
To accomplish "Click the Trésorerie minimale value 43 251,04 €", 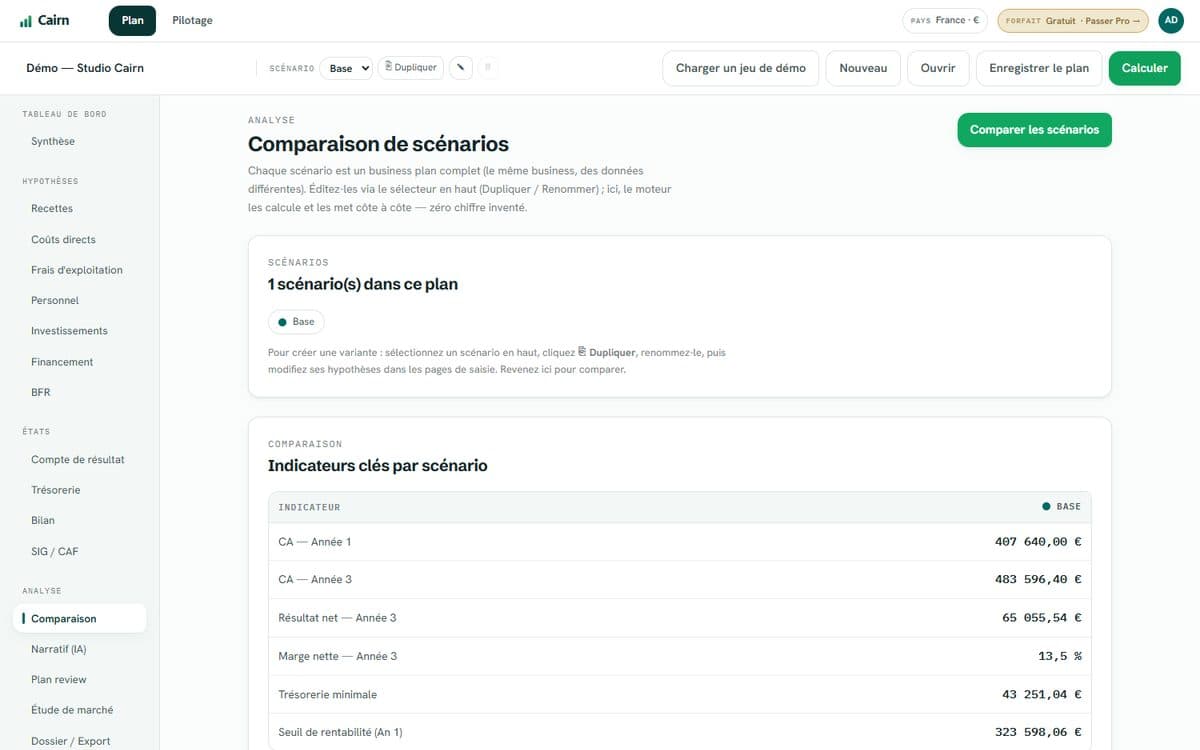I will [1042, 694].
